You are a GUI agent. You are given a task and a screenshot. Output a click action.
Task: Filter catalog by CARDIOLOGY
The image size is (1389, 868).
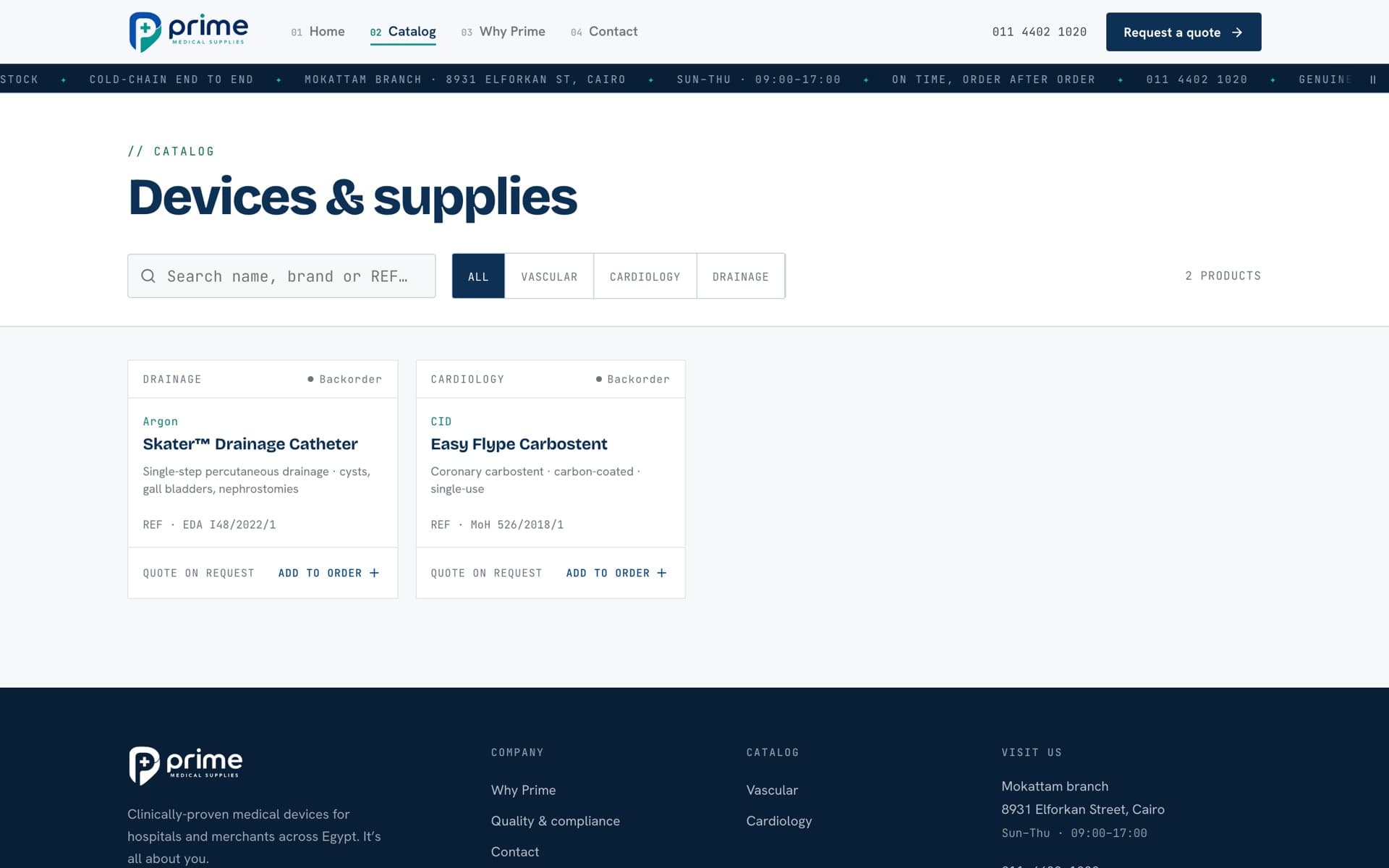pos(645,276)
